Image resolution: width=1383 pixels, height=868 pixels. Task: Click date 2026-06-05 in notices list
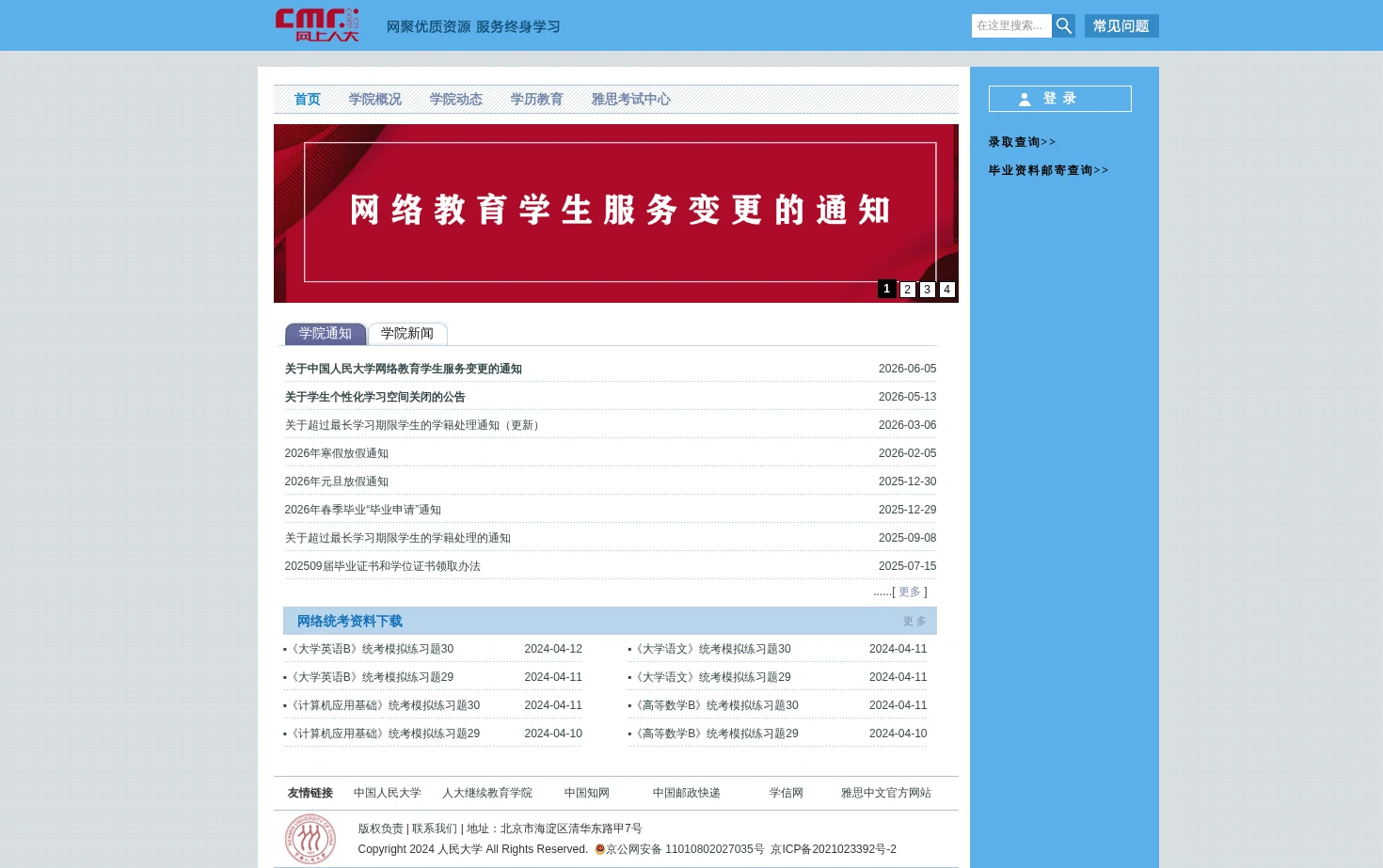907,369
